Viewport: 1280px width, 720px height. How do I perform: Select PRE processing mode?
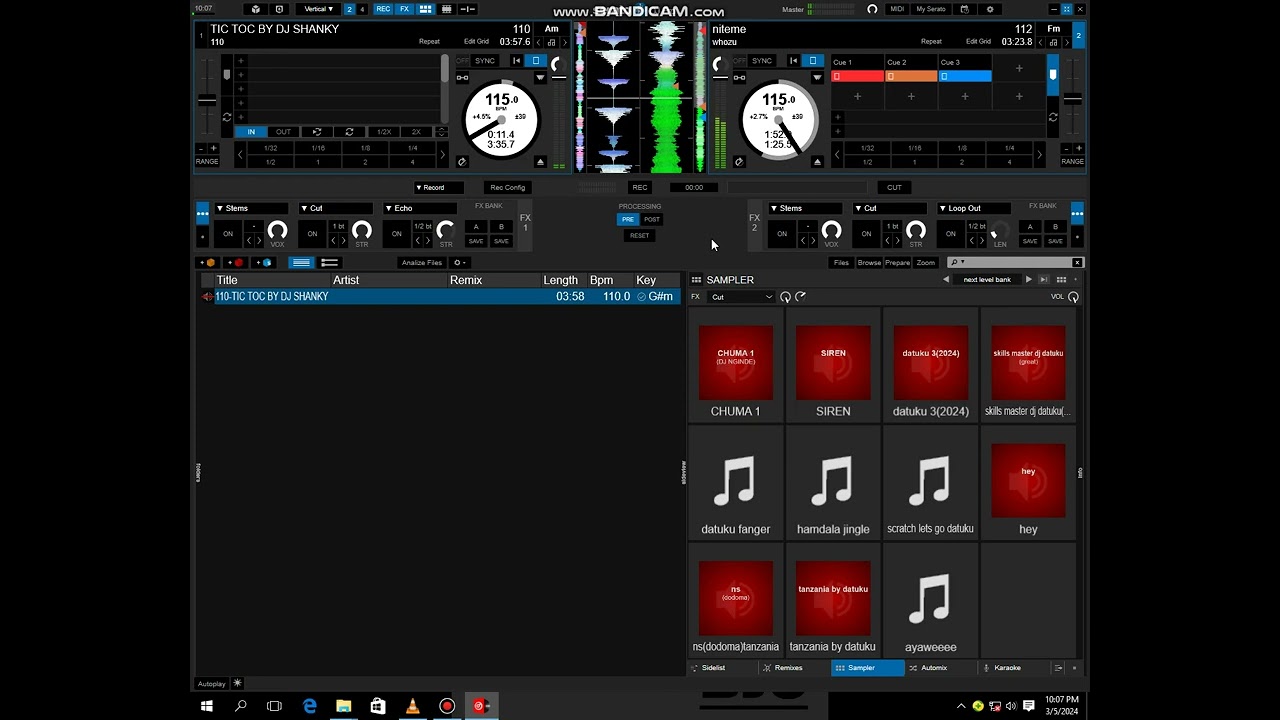627,220
